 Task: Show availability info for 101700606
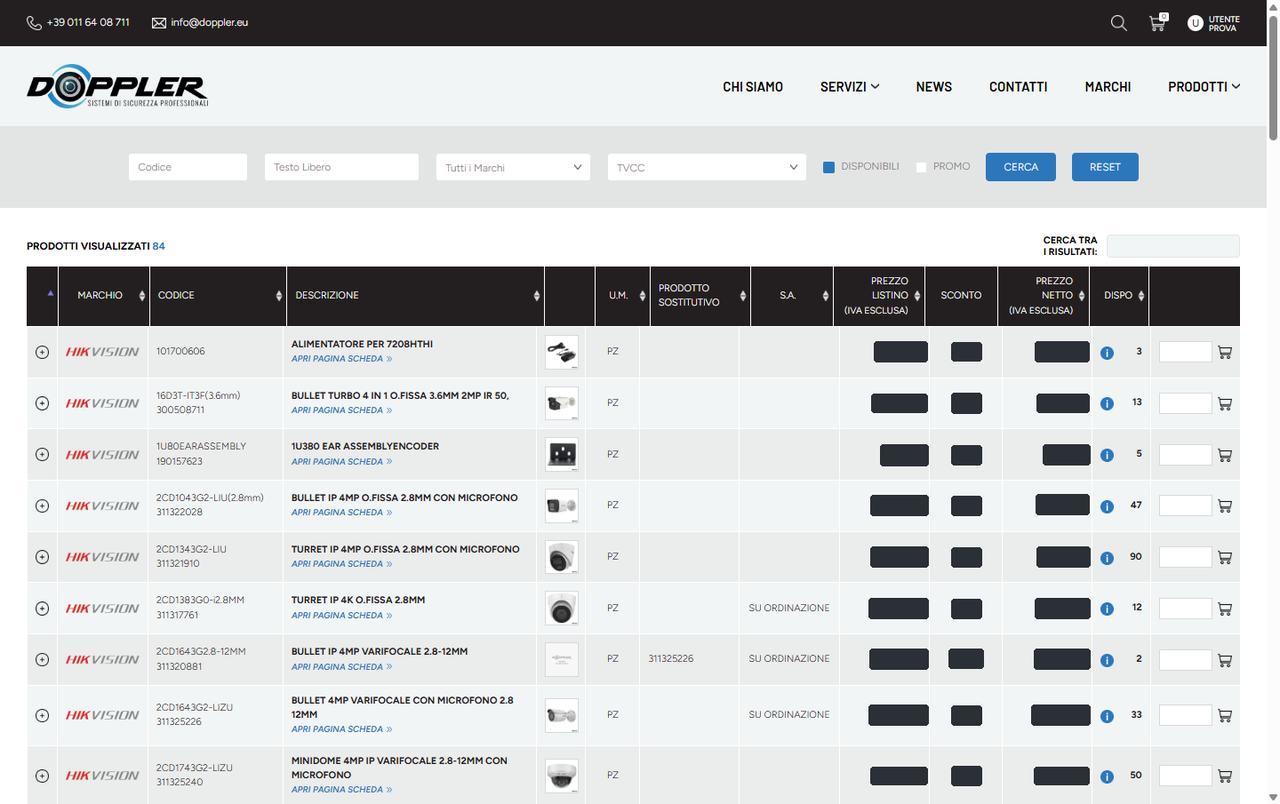1107,353
